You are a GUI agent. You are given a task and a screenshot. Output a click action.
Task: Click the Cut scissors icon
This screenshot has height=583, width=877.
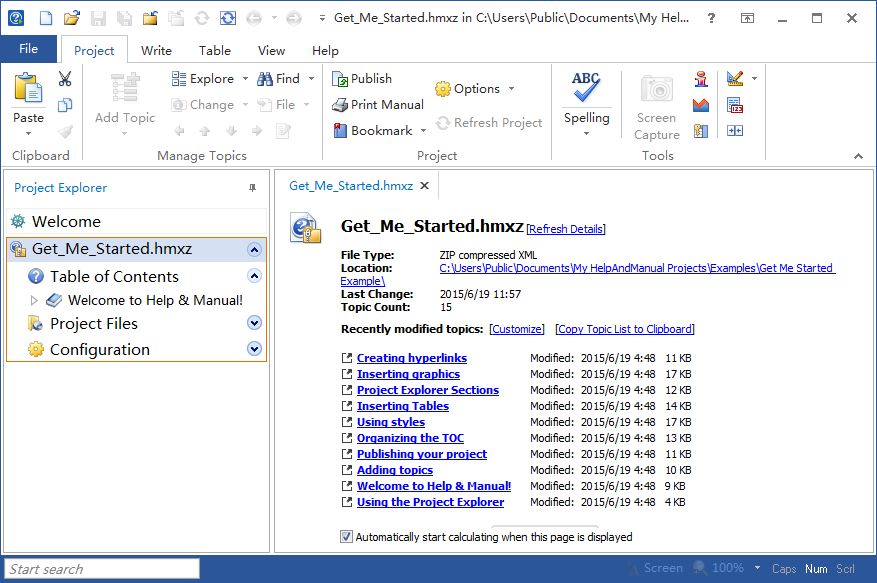65,79
